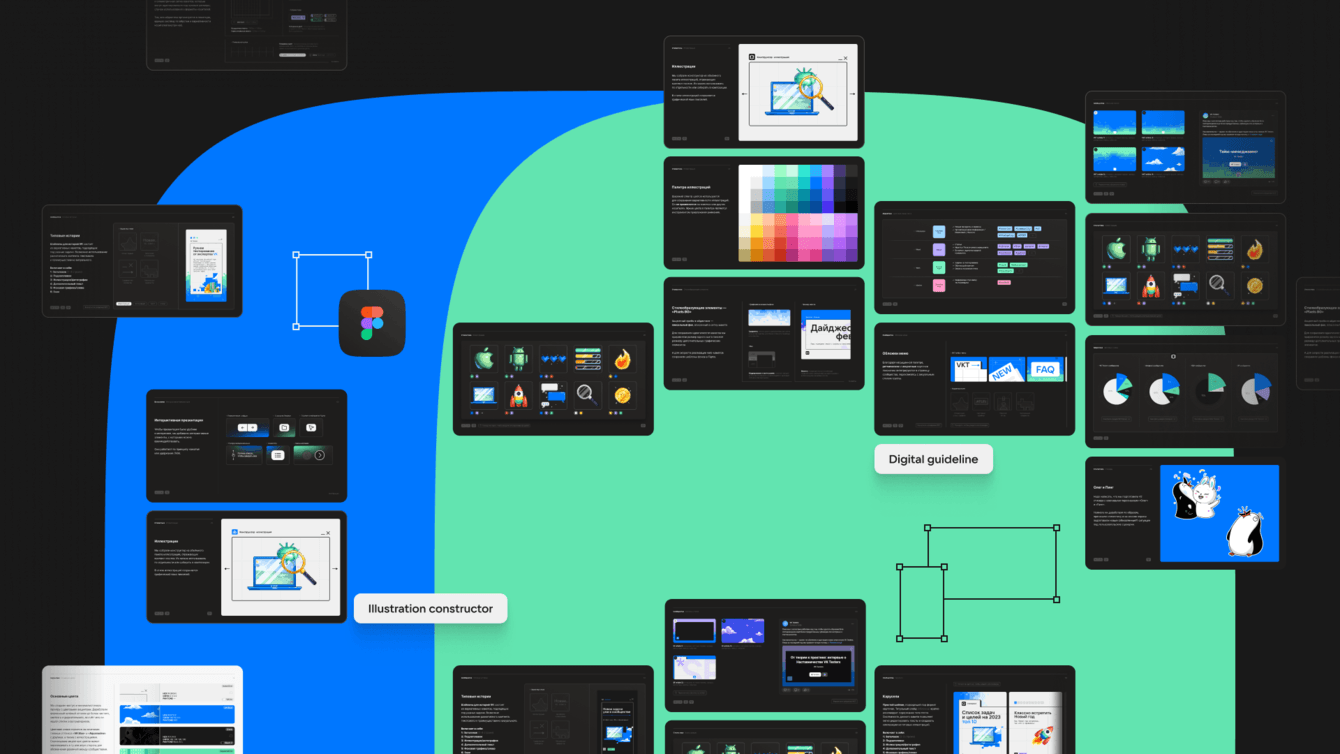
Task: Go to next illustration in the card beside "Illustration constructor"
Action: [x=336, y=569]
